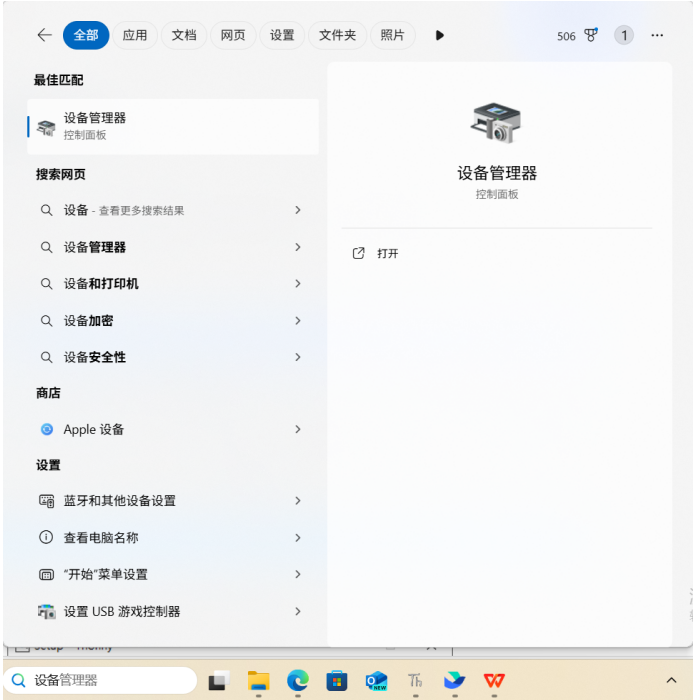Click the taskbar search box containing 设备管理器
This screenshot has height=700, width=694.
100,680
